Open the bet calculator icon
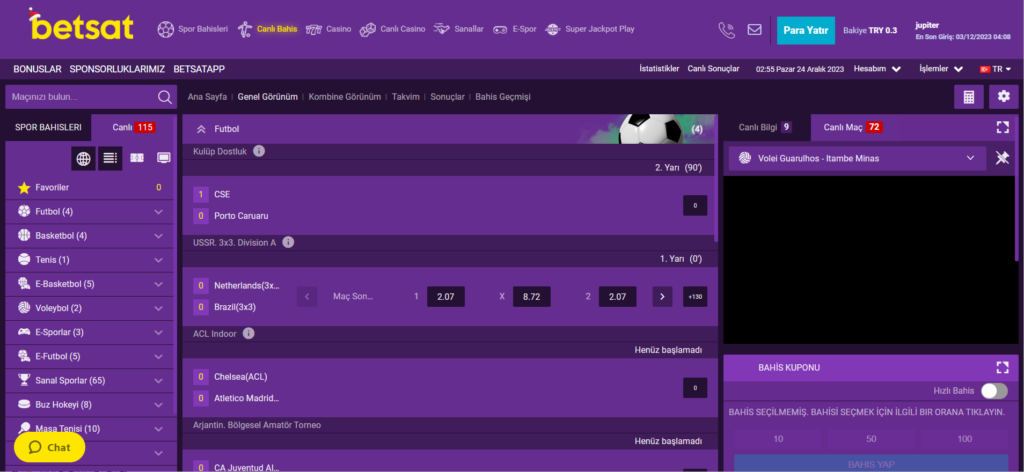Image resolution: width=1024 pixels, height=472 pixels. tap(968, 97)
